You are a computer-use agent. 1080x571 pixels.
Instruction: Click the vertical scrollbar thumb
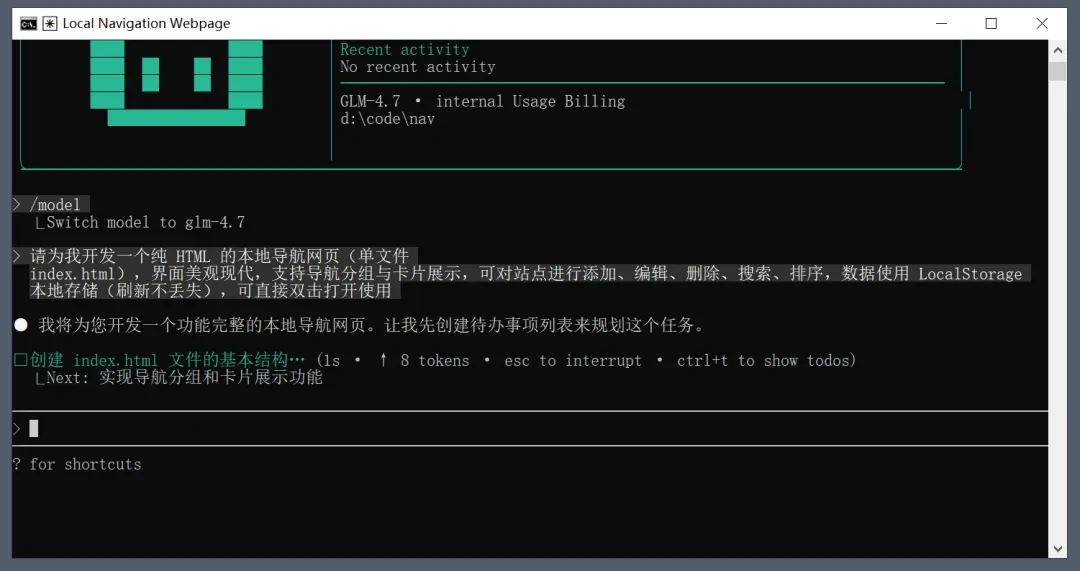(x=1057, y=71)
